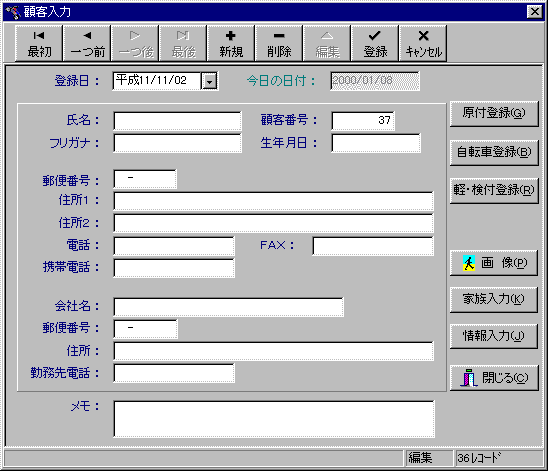Select the 生年月日 birthdate field
This screenshot has height=471, width=548.
(376, 143)
